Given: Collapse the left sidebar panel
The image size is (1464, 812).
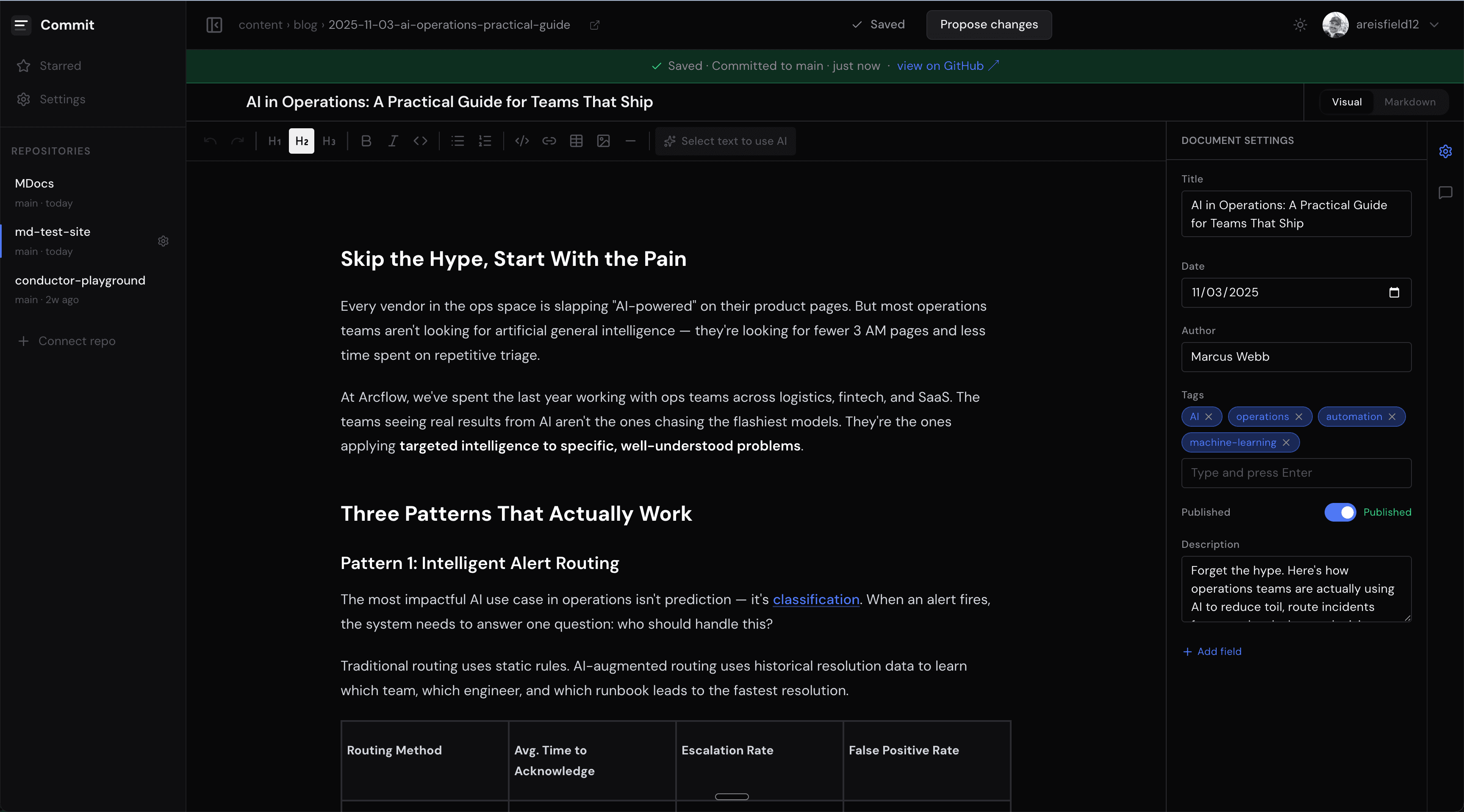Looking at the screenshot, I should (214, 25).
